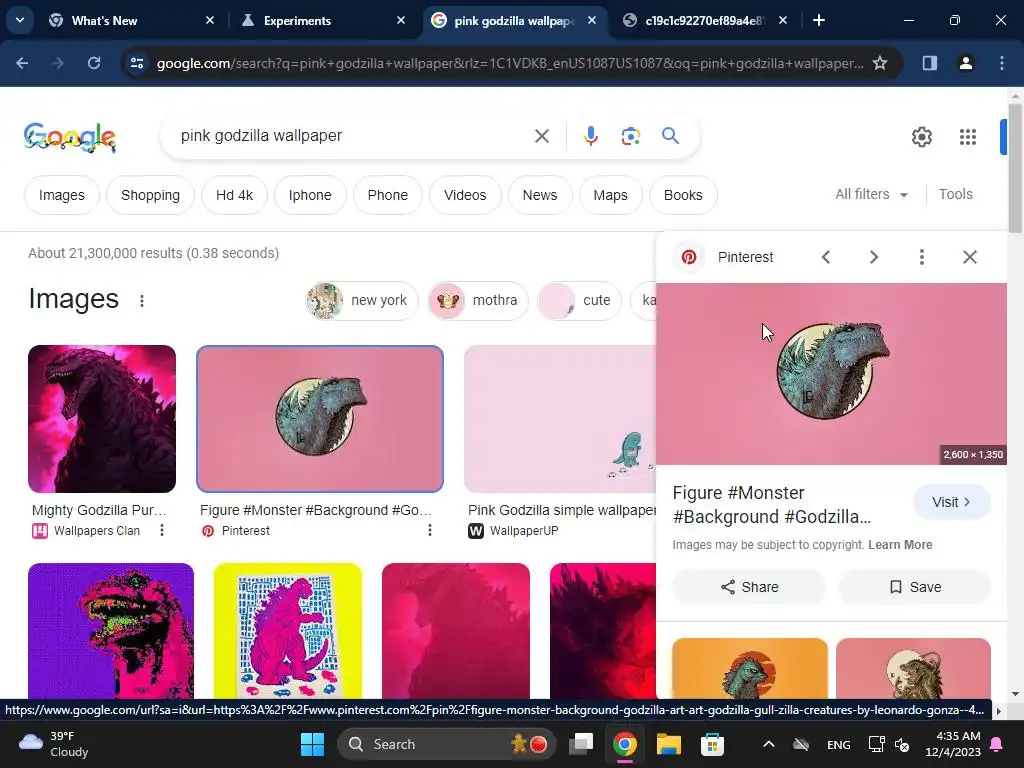This screenshot has width=1024, height=768.
Task: Select the mothra suggestion chip
Action: pyautogui.click(x=478, y=300)
